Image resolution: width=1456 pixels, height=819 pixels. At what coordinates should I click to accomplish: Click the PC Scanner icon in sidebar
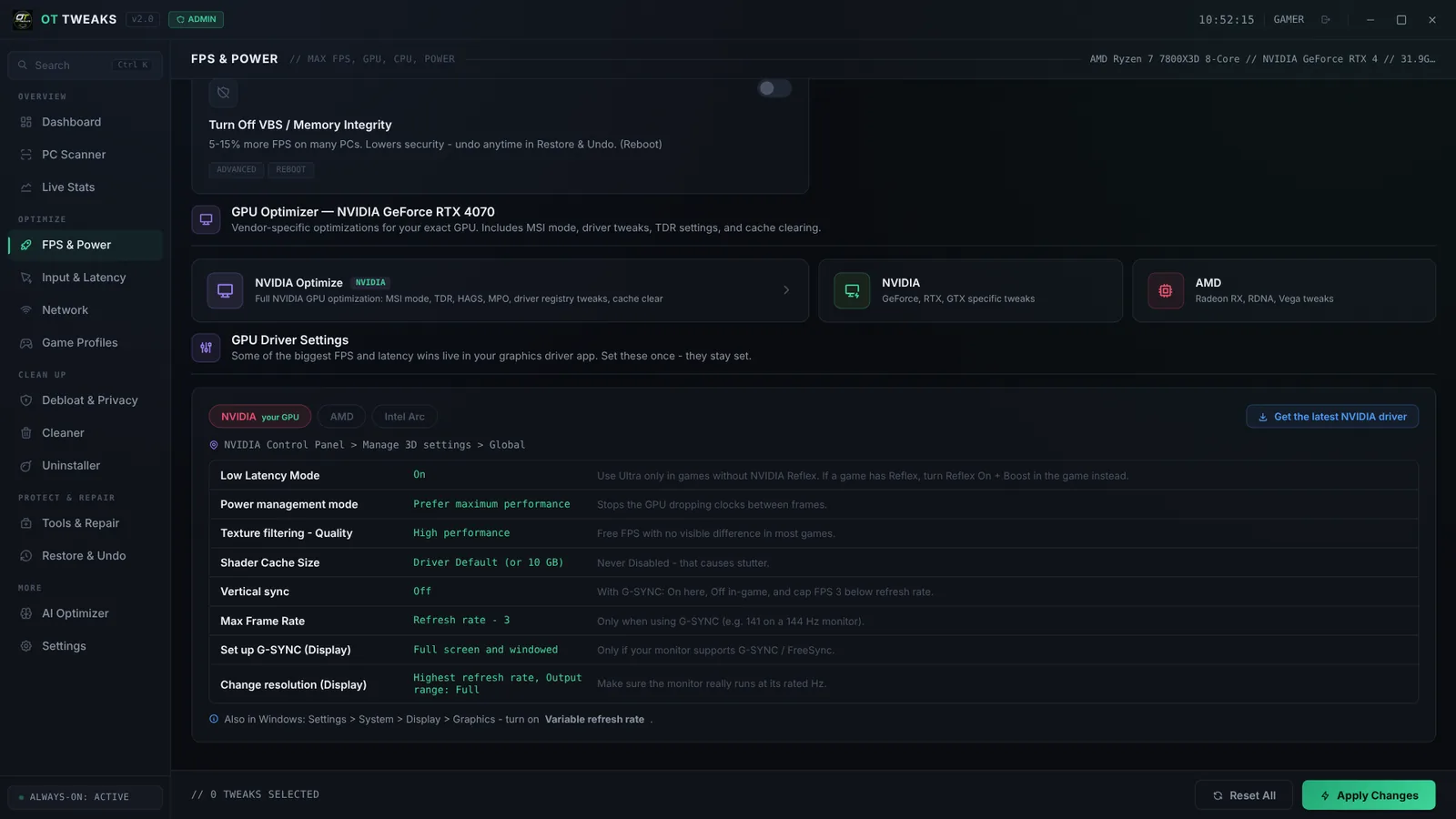click(x=26, y=155)
